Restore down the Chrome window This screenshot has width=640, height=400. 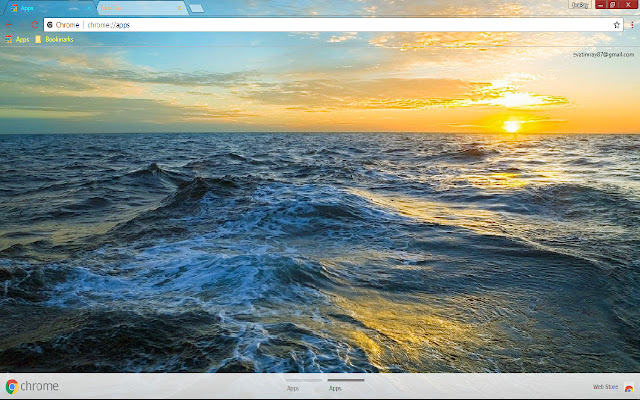613,4
